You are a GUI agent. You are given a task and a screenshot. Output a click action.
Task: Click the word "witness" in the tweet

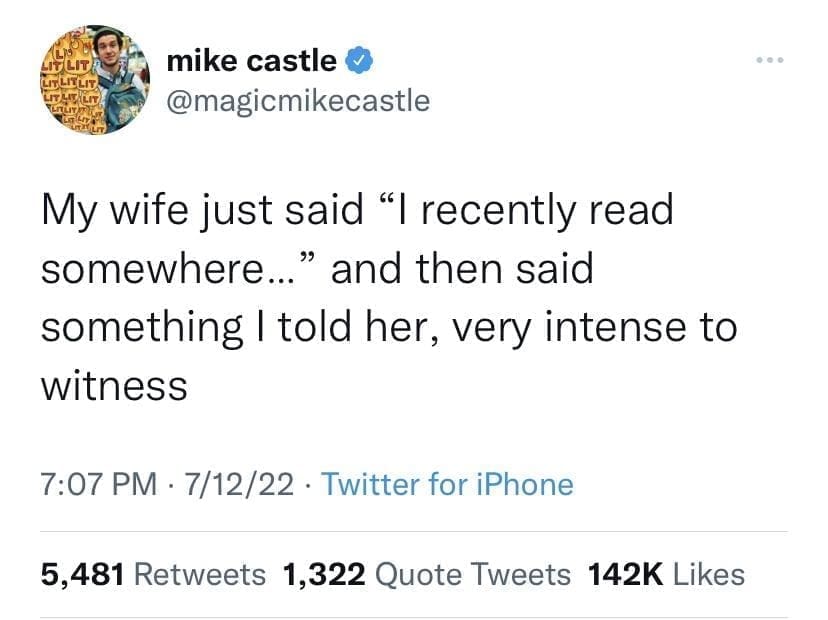click(x=113, y=385)
